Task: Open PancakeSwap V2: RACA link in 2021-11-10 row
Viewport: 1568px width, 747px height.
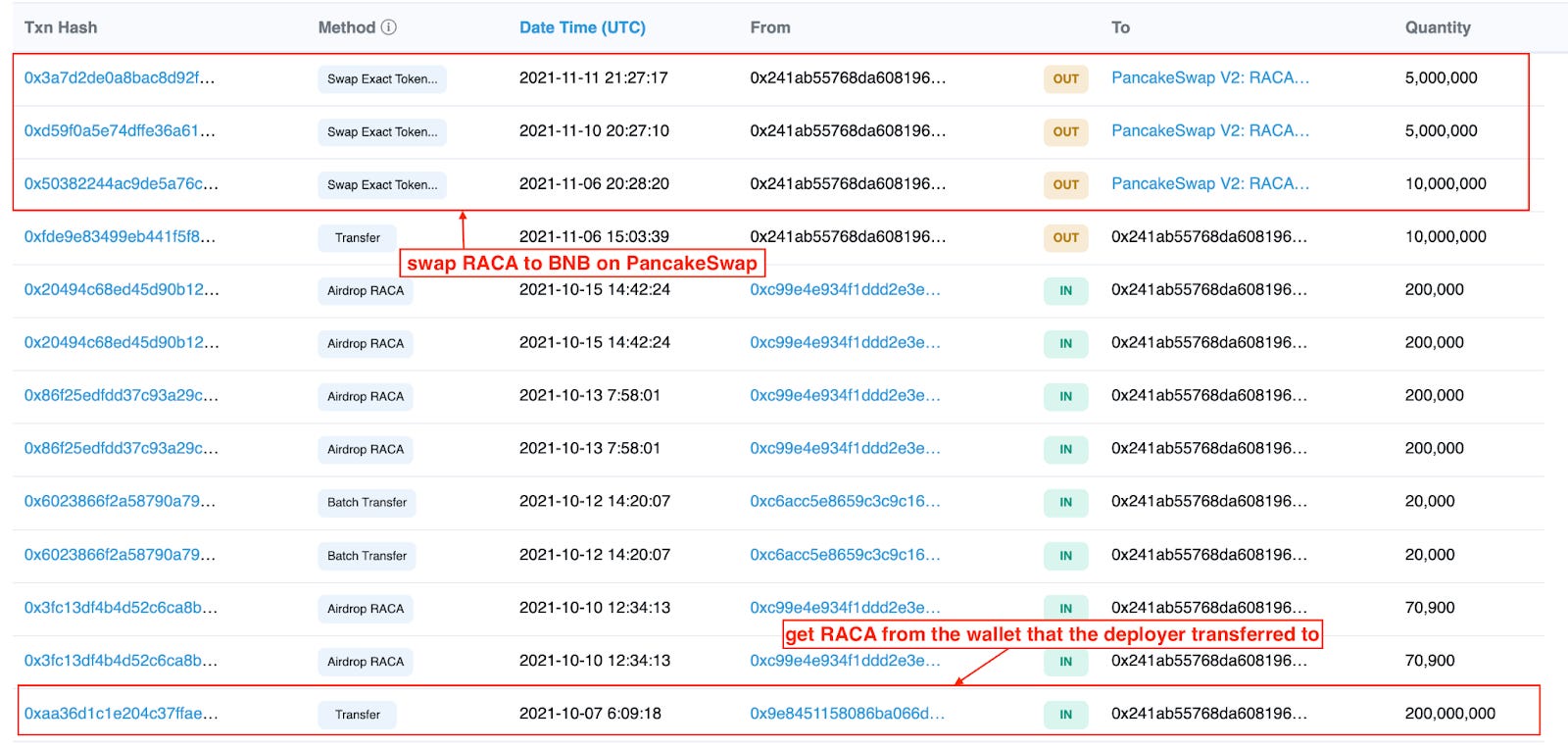Action: (1210, 131)
